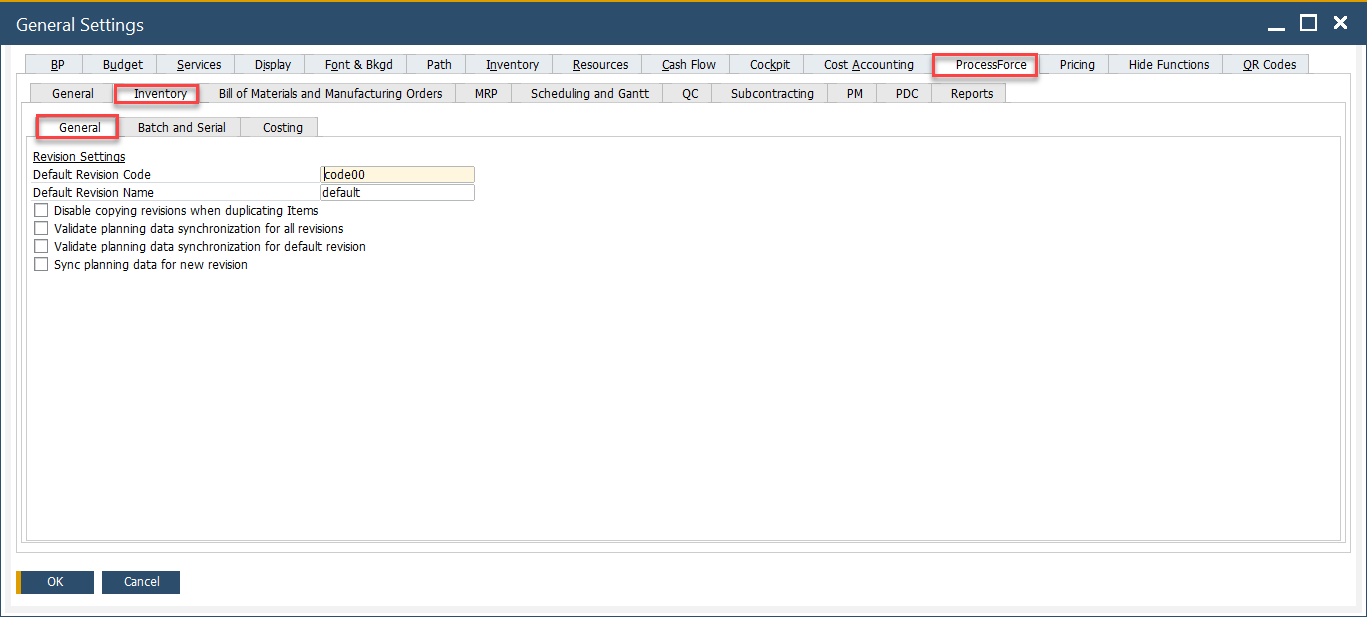The image size is (1367, 617).
Task: Switch to the Batch and Serial tab
Action: click(181, 128)
